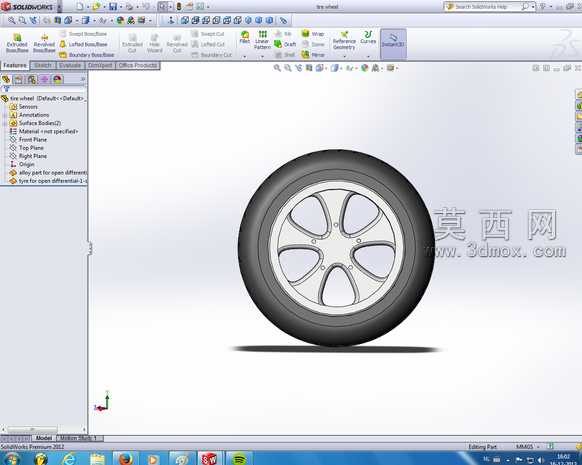
Task: Click the Print icon
Action: point(129,6)
